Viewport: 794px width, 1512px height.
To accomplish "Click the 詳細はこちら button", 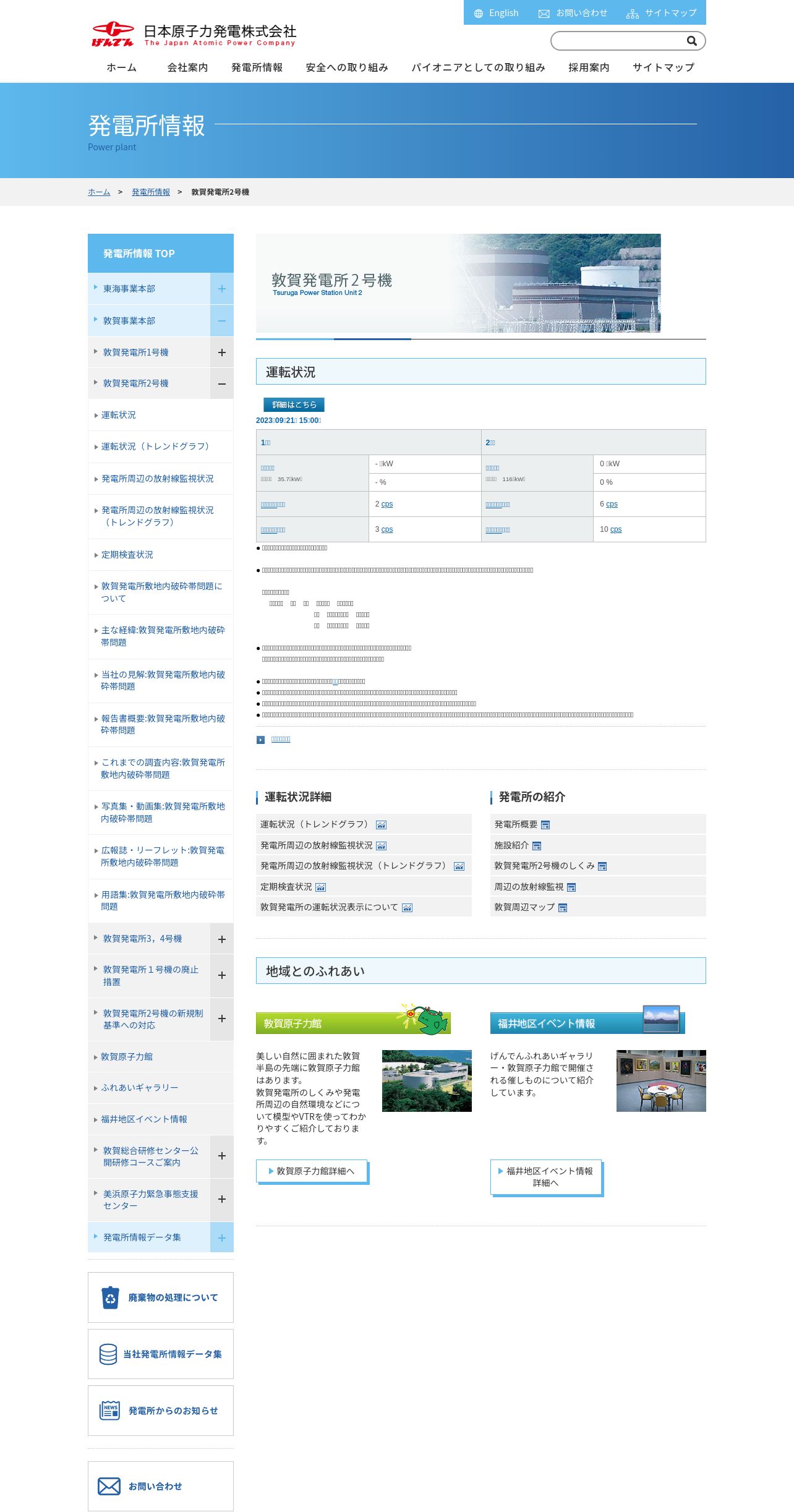I will coord(294,404).
